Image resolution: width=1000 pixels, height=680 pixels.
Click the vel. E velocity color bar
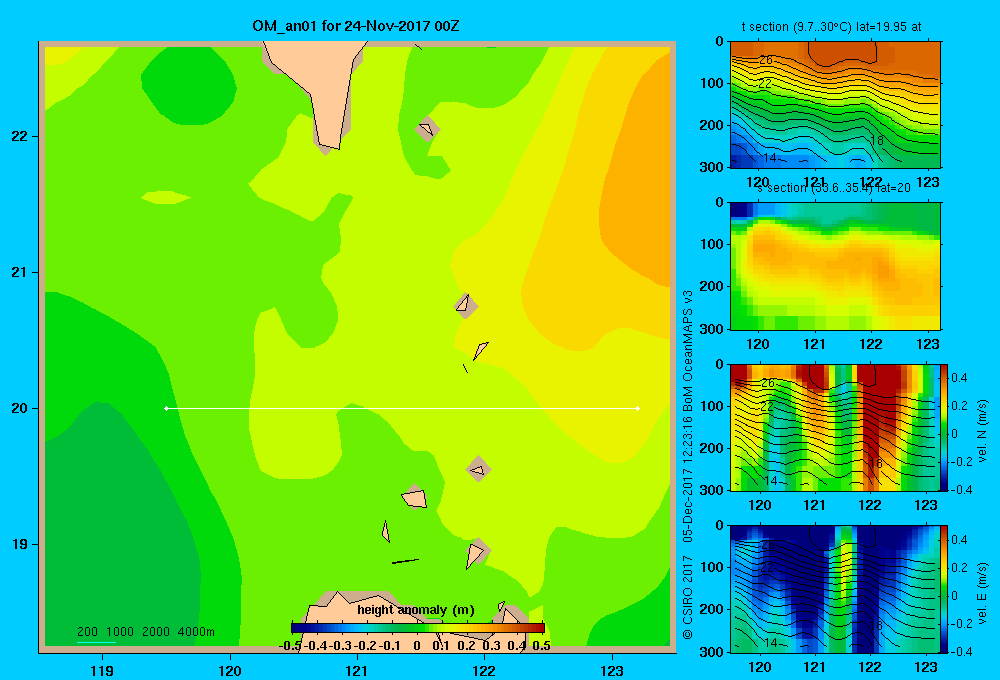pos(944,589)
